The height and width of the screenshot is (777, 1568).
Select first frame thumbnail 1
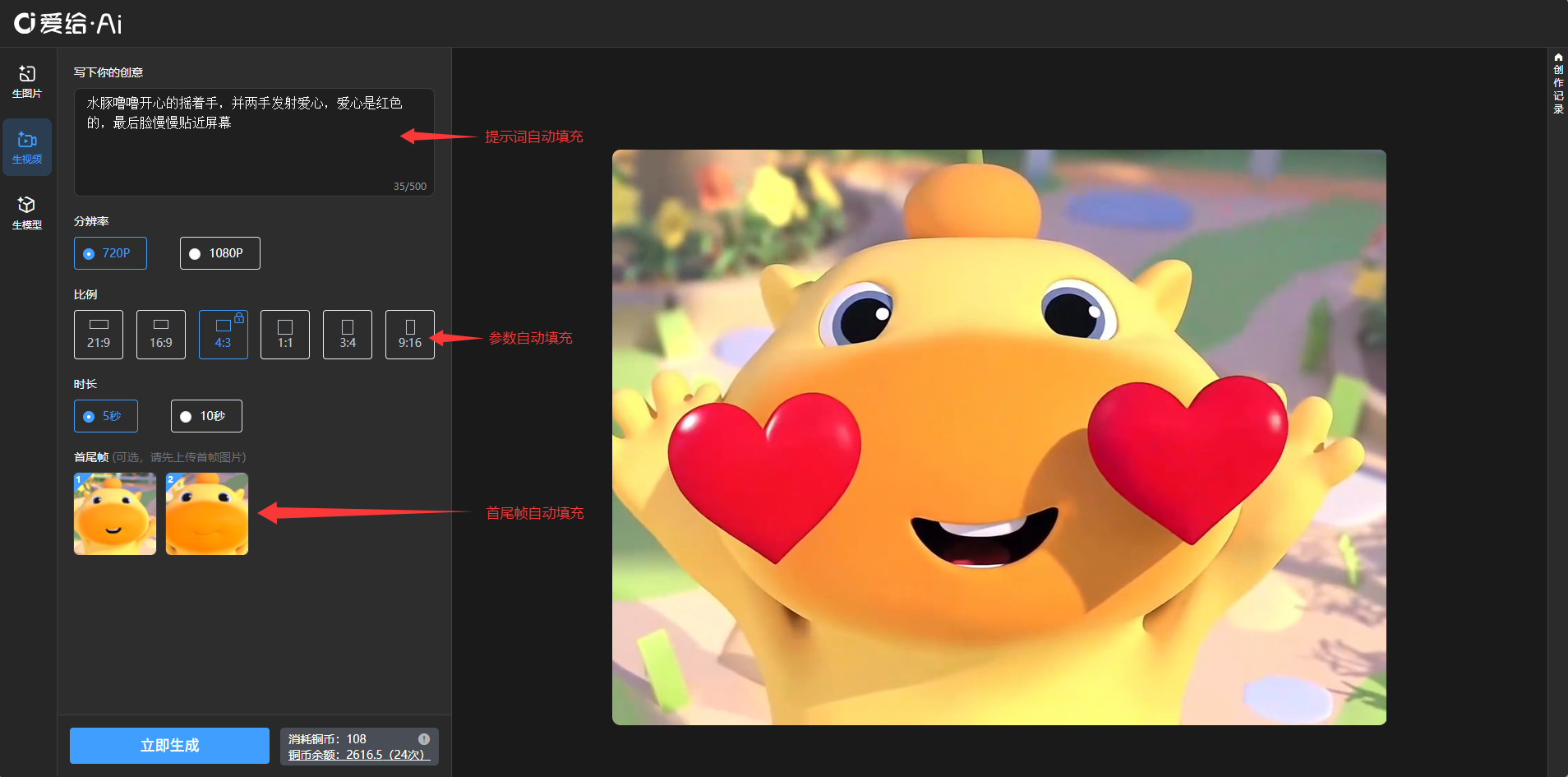tap(115, 514)
